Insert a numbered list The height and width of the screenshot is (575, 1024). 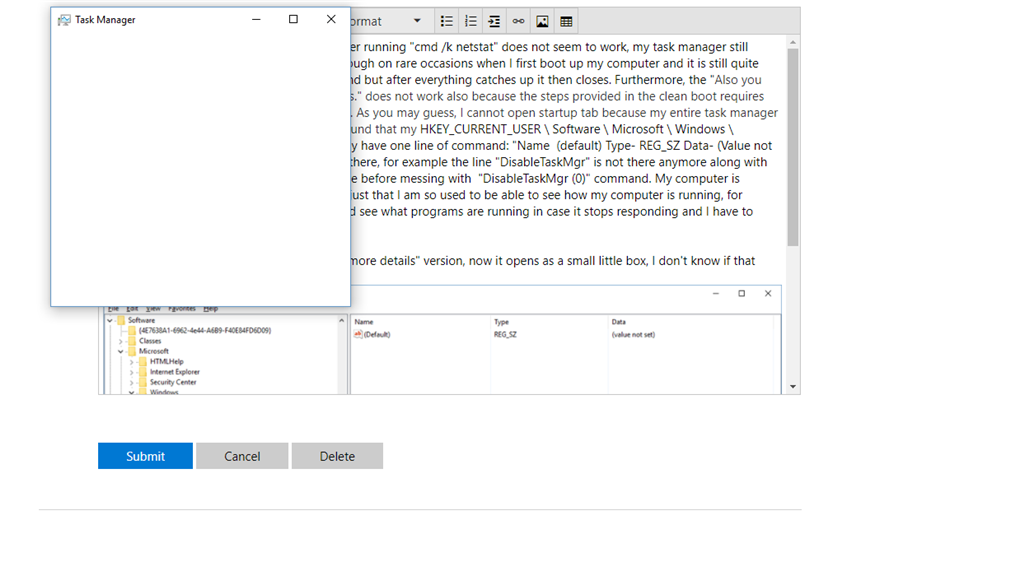[x=471, y=21]
